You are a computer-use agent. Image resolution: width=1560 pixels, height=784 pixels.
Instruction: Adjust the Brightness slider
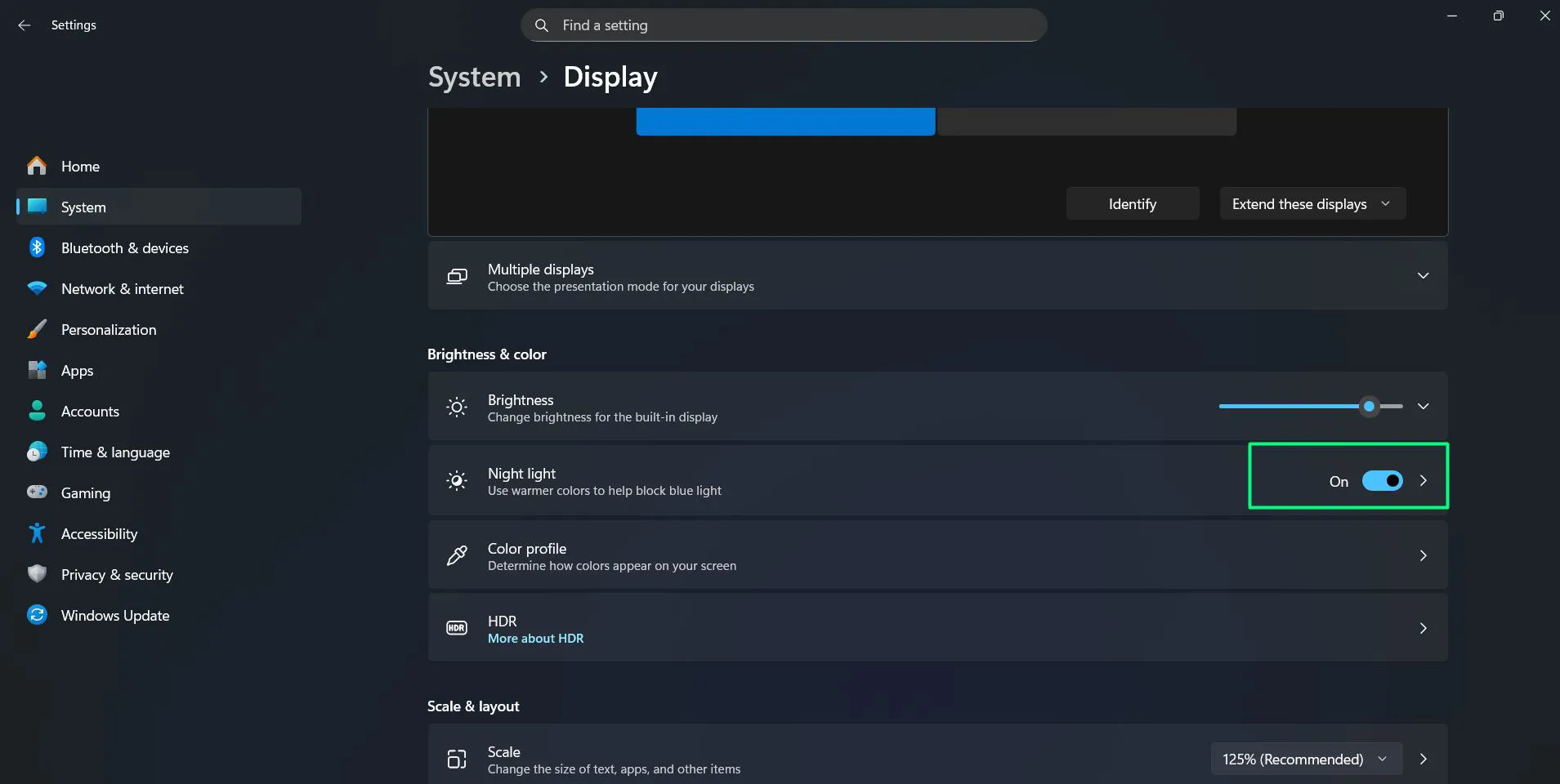[1368, 406]
